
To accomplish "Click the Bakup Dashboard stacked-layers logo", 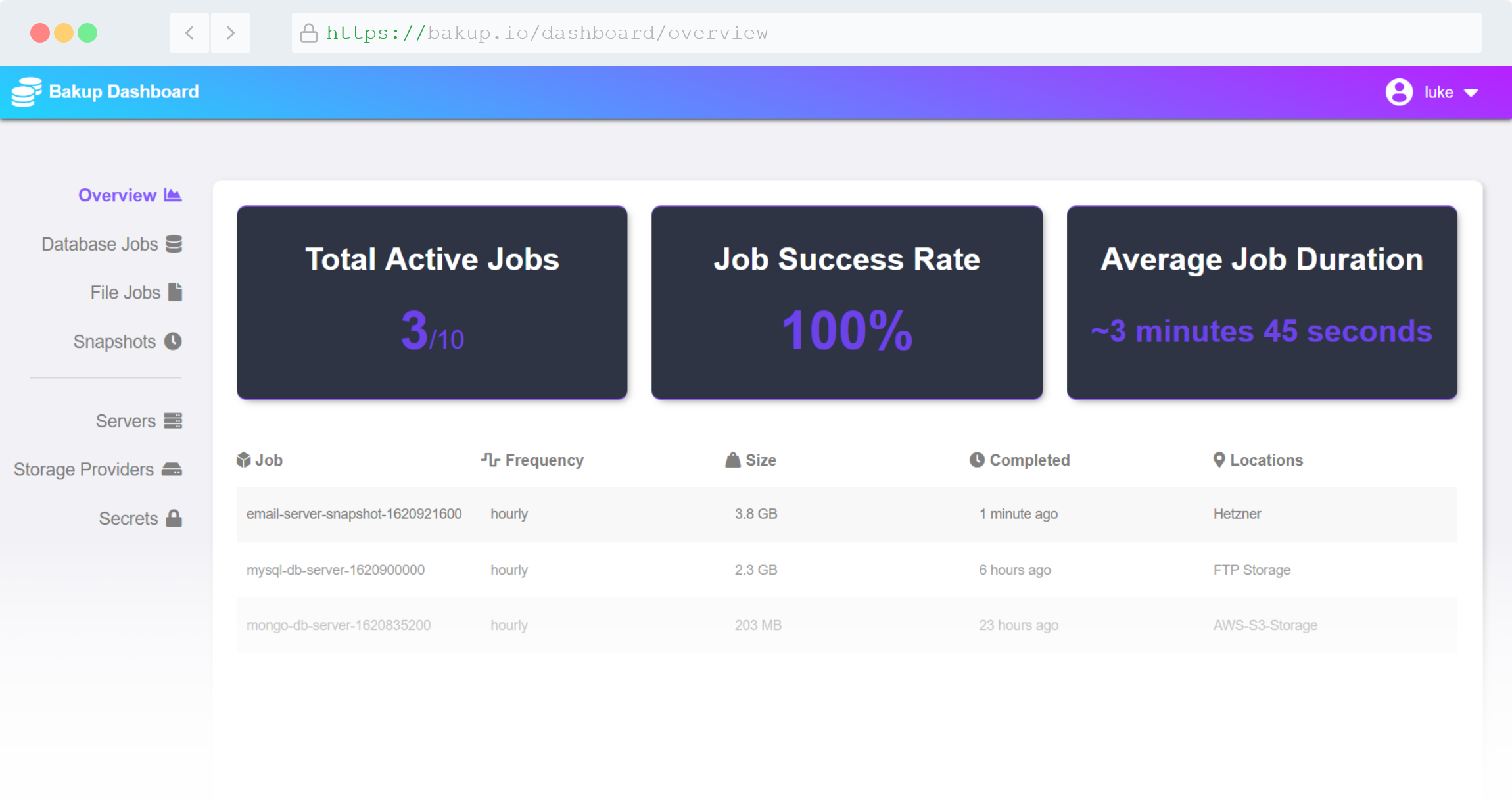I will (x=25, y=92).
